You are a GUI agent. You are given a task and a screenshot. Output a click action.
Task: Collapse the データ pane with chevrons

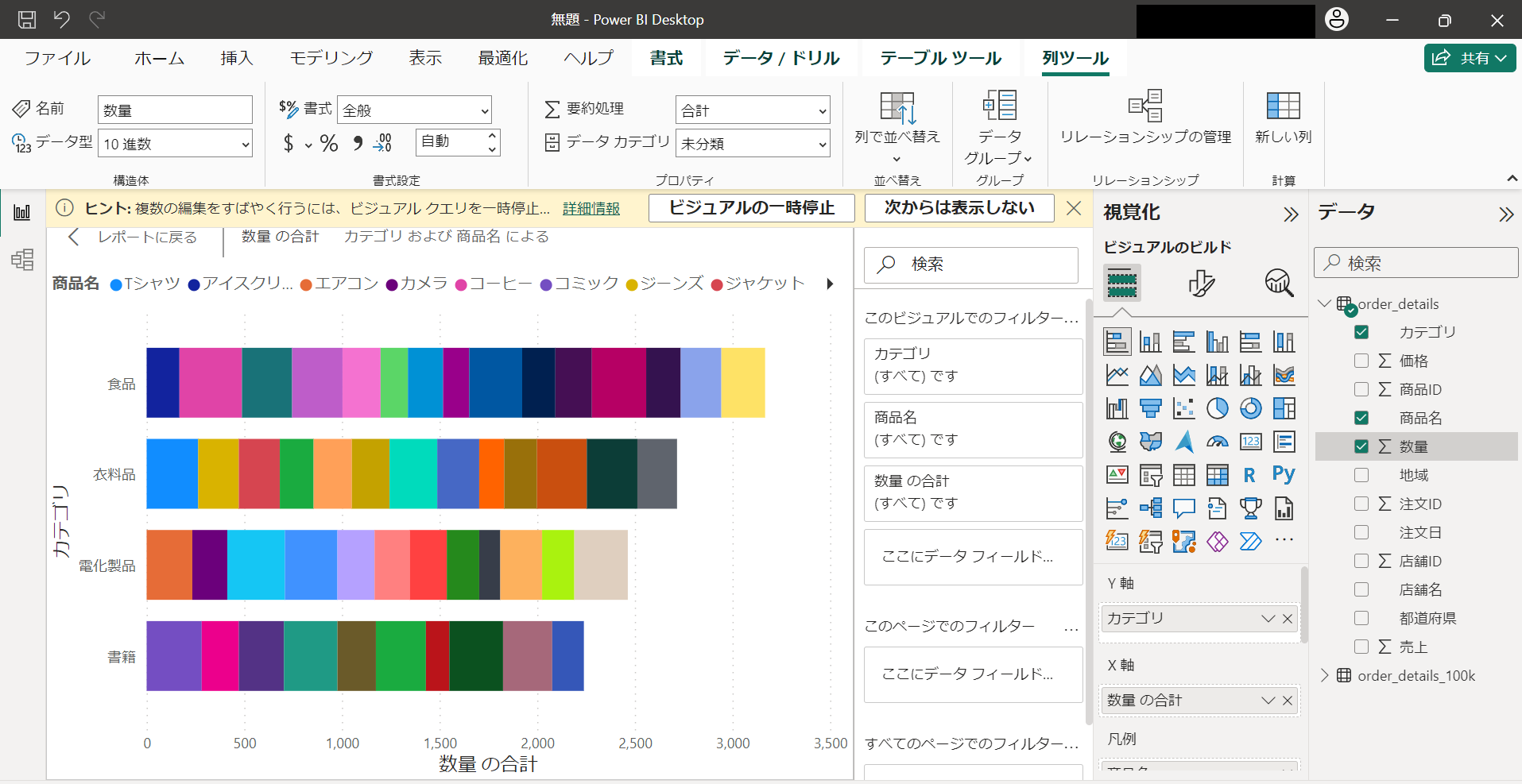click(x=1506, y=214)
